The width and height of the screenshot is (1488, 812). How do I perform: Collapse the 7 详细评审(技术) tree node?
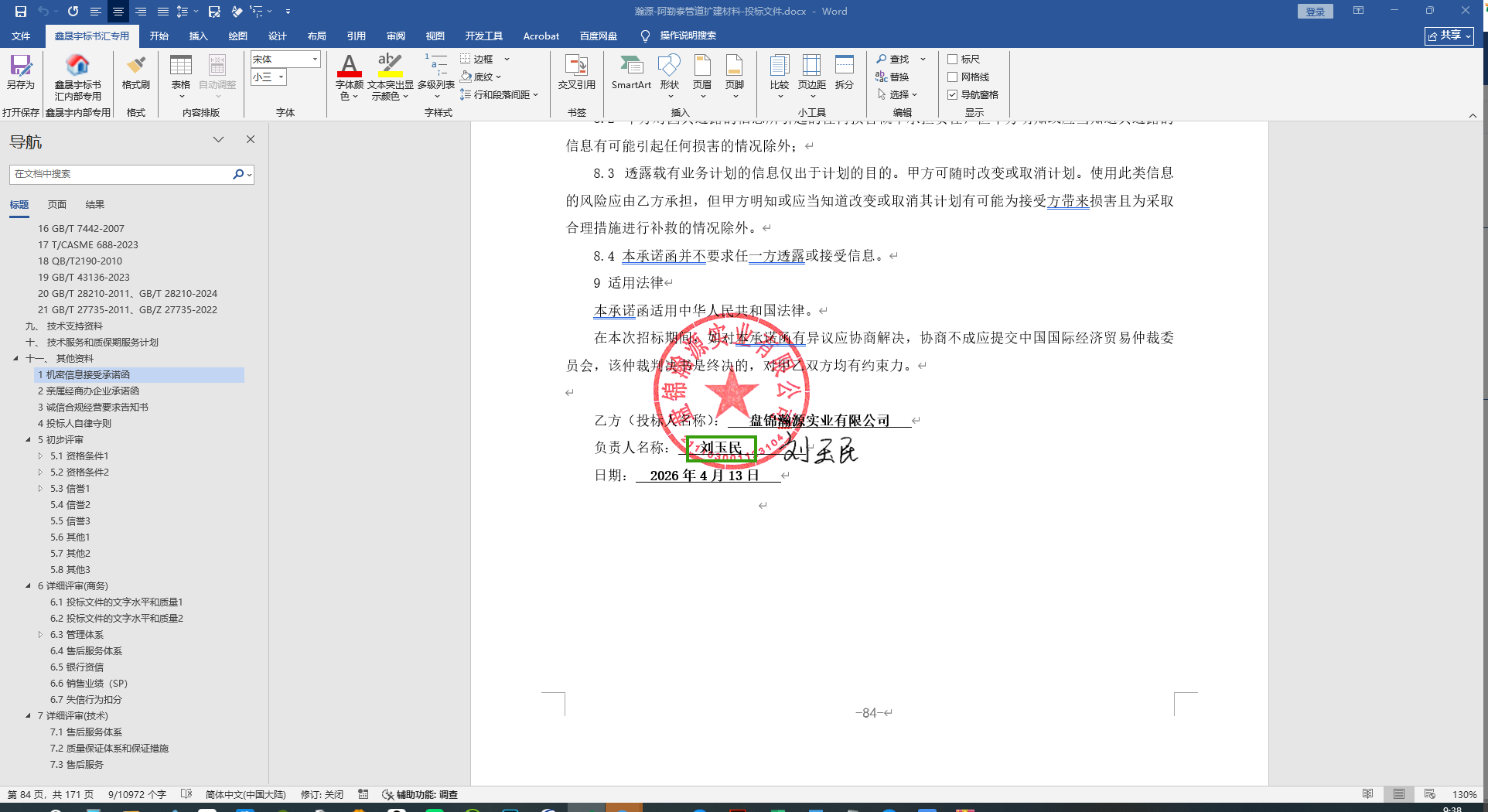coord(28,715)
